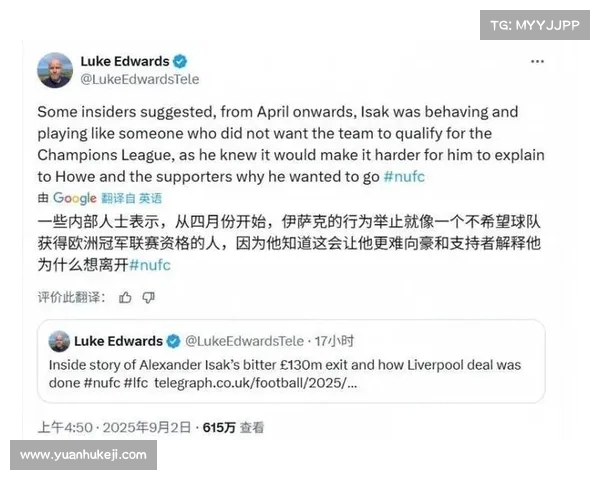
Task: Open @LukeEdwardsTele handle in quoted tweet
Action: [x=244, y=341]
